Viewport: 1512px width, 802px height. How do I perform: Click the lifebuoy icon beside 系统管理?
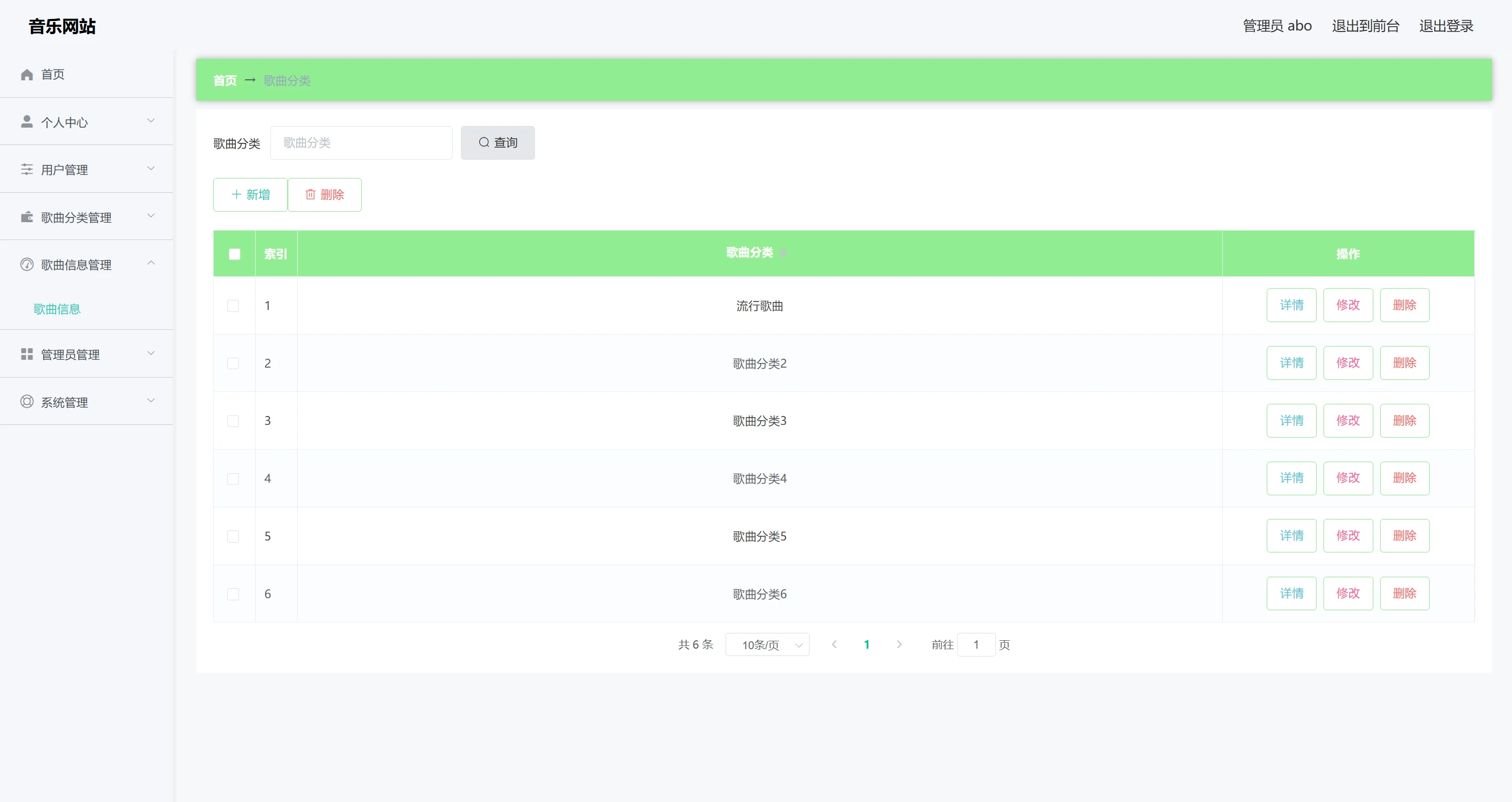coord(27,402)
